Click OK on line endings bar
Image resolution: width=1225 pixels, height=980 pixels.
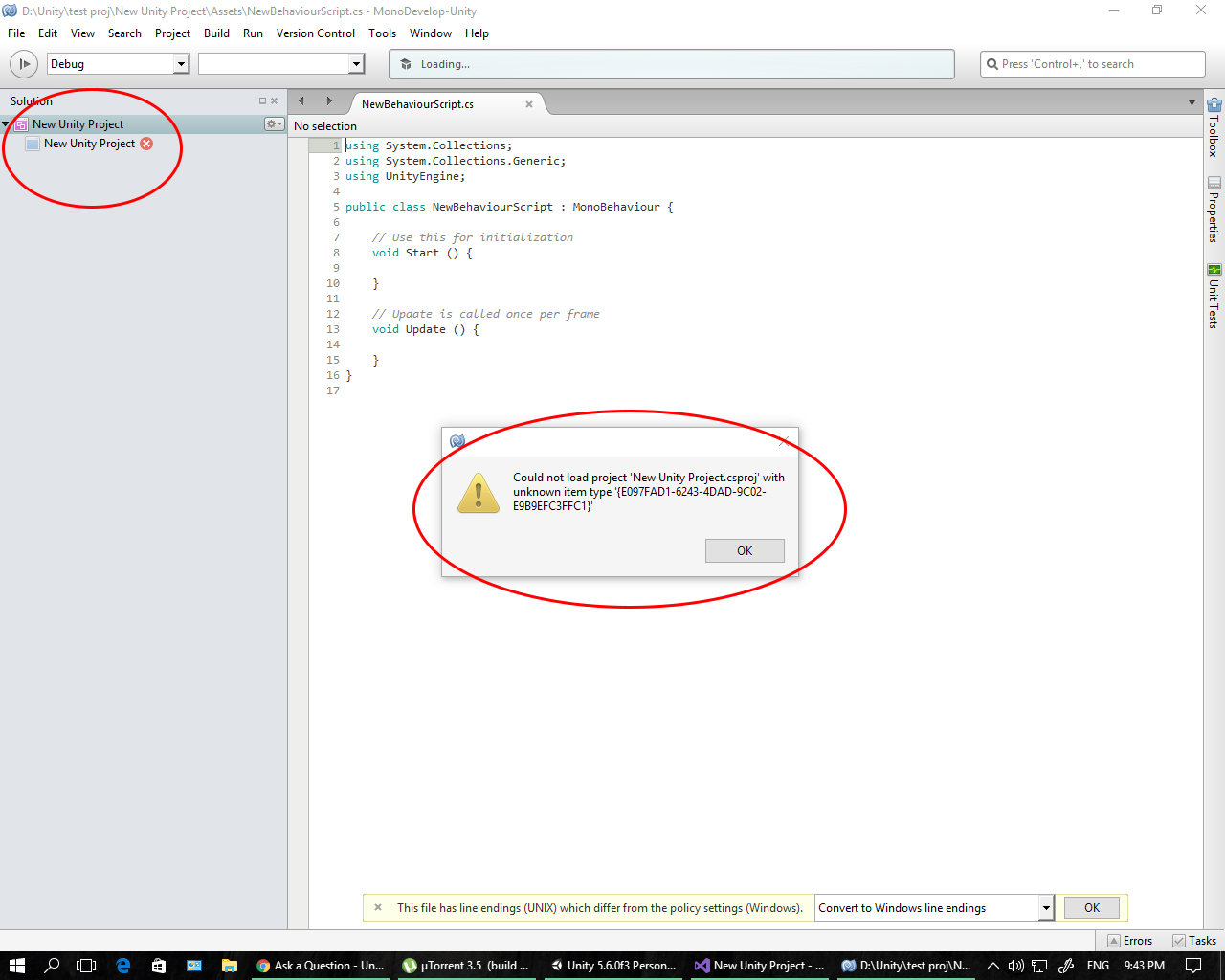1092,908
